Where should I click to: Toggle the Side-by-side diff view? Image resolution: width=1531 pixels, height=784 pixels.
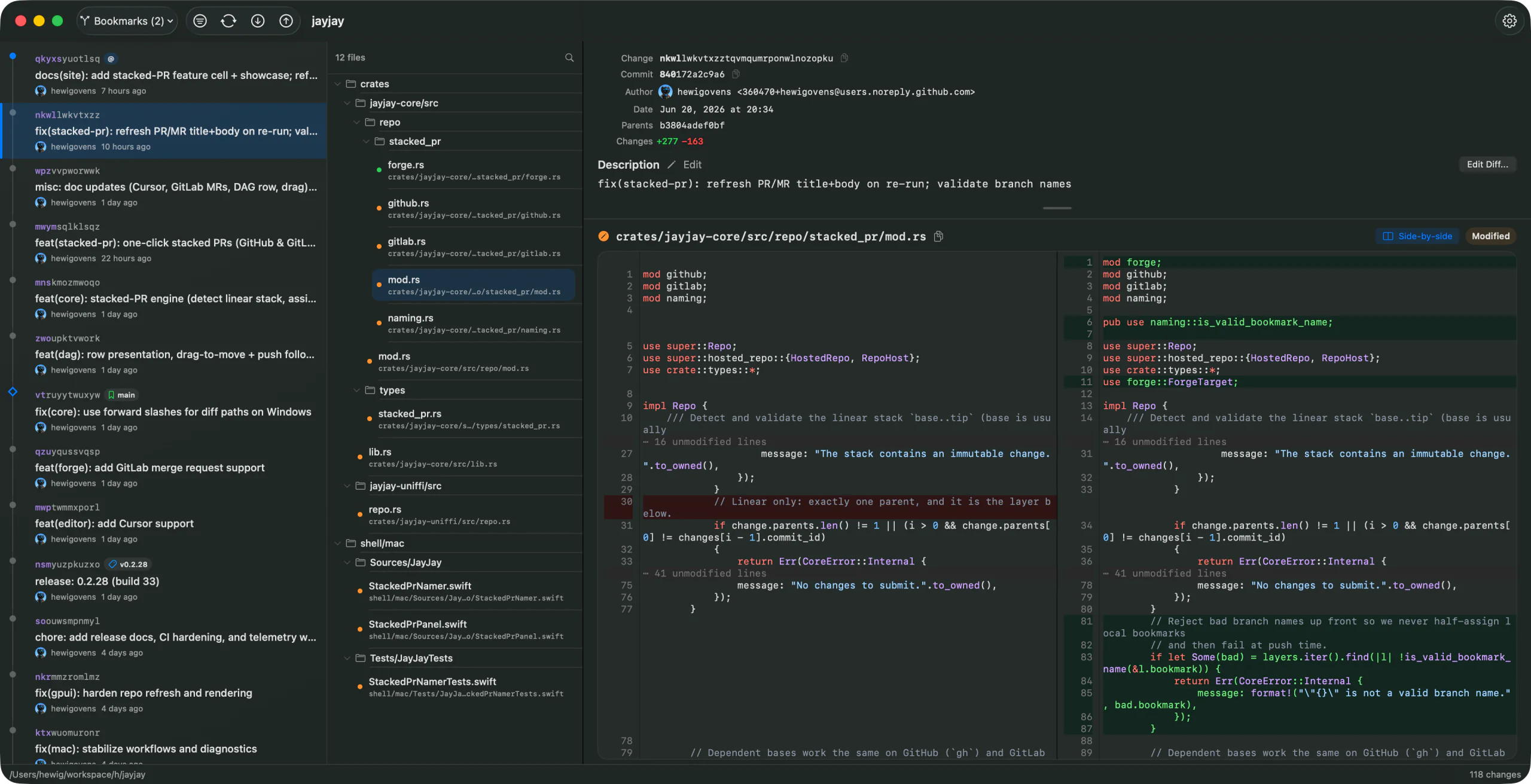(x=1417, y=236)
